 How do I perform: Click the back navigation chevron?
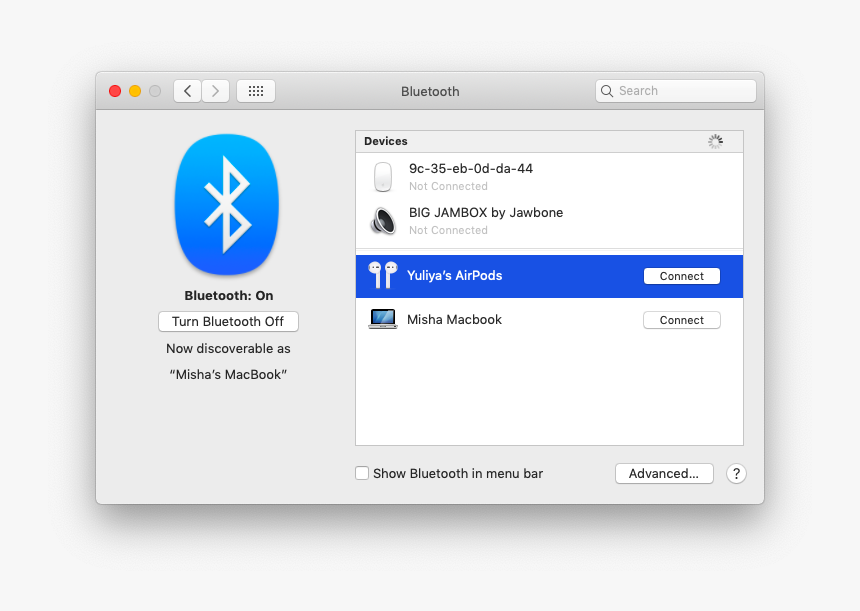tap(187, 90)
